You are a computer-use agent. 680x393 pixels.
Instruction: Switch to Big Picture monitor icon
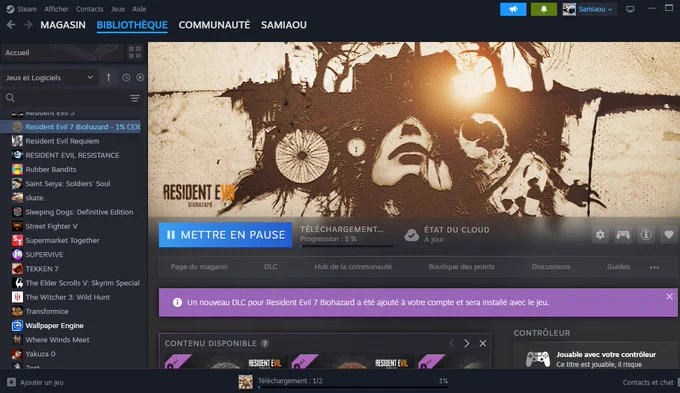point(630,9)
